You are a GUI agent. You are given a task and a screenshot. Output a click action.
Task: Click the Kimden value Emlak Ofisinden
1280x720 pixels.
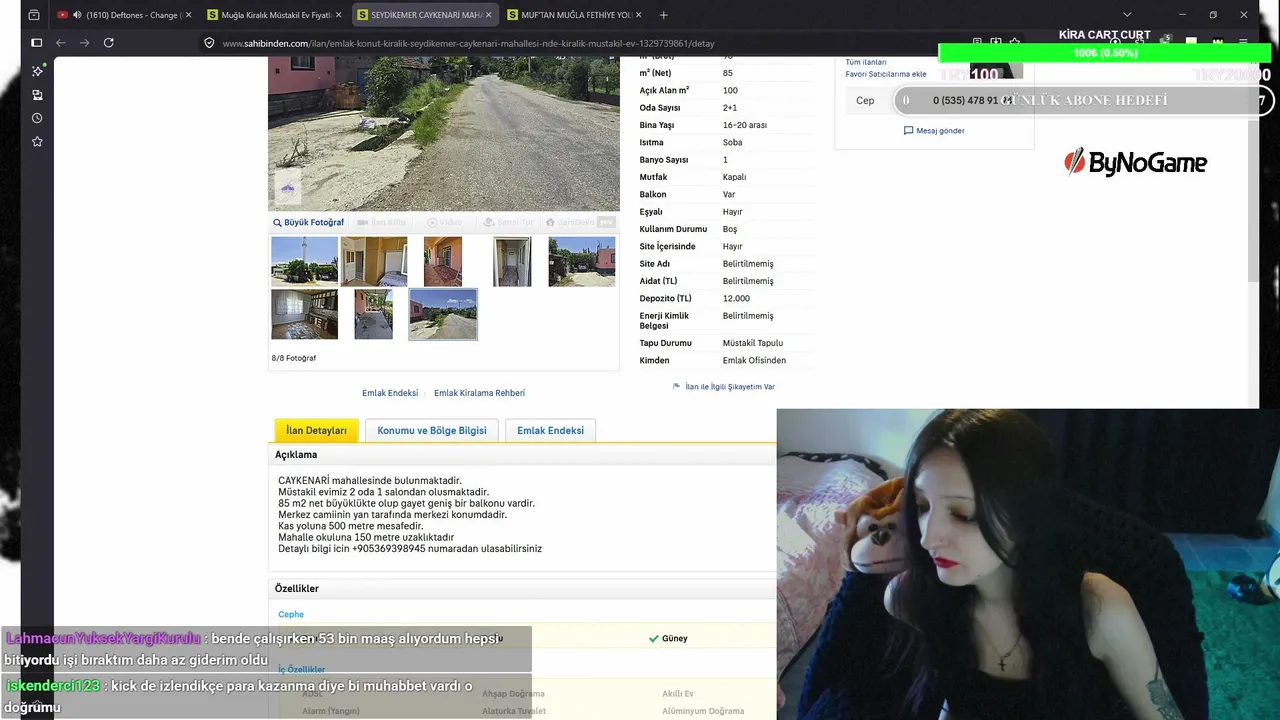pos(754,360)
